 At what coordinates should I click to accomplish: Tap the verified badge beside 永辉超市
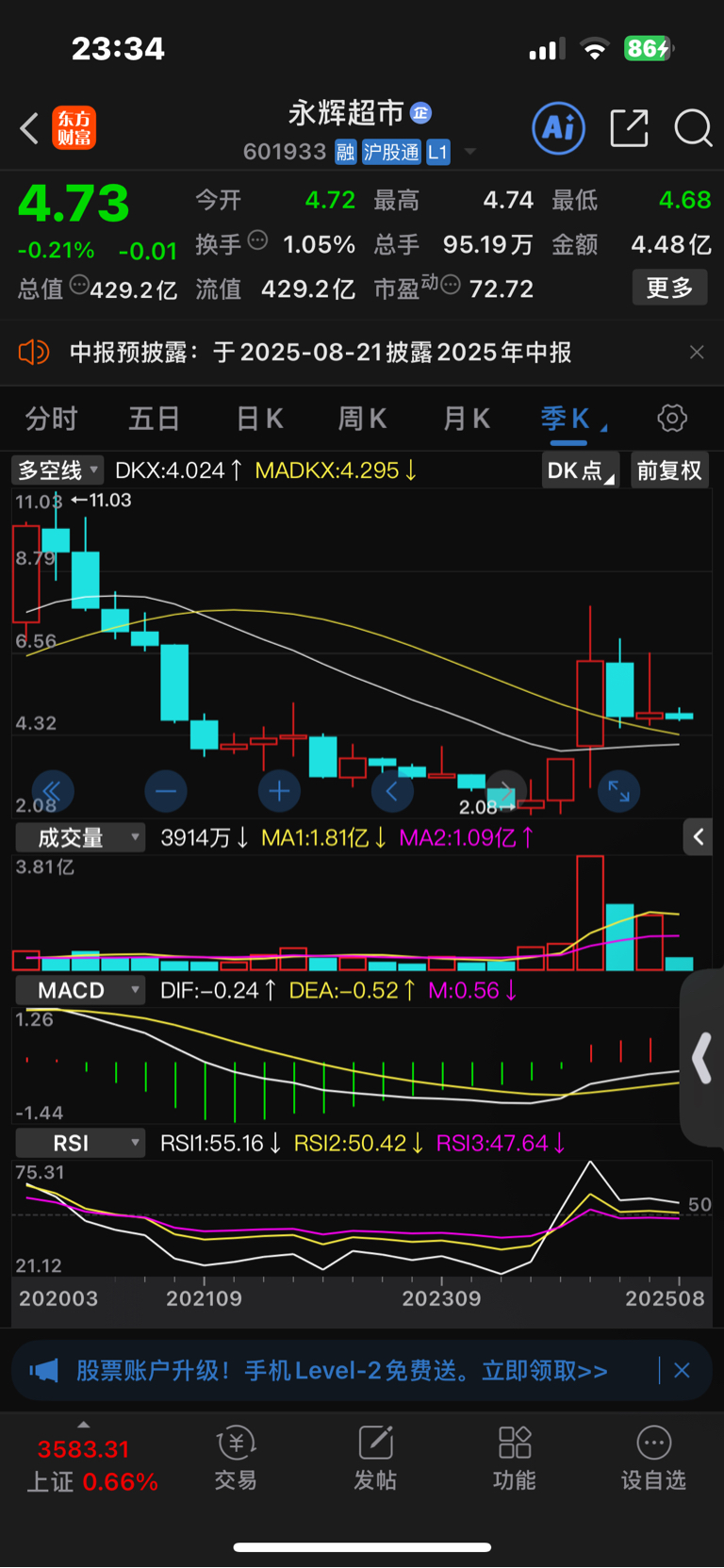pyautogui.click(x=421, y=113)
